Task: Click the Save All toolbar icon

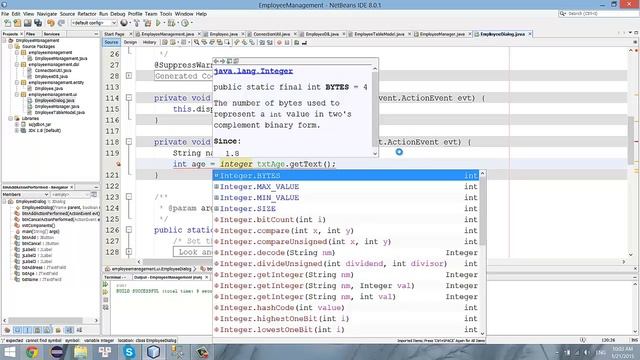Action: coord(38,23)
